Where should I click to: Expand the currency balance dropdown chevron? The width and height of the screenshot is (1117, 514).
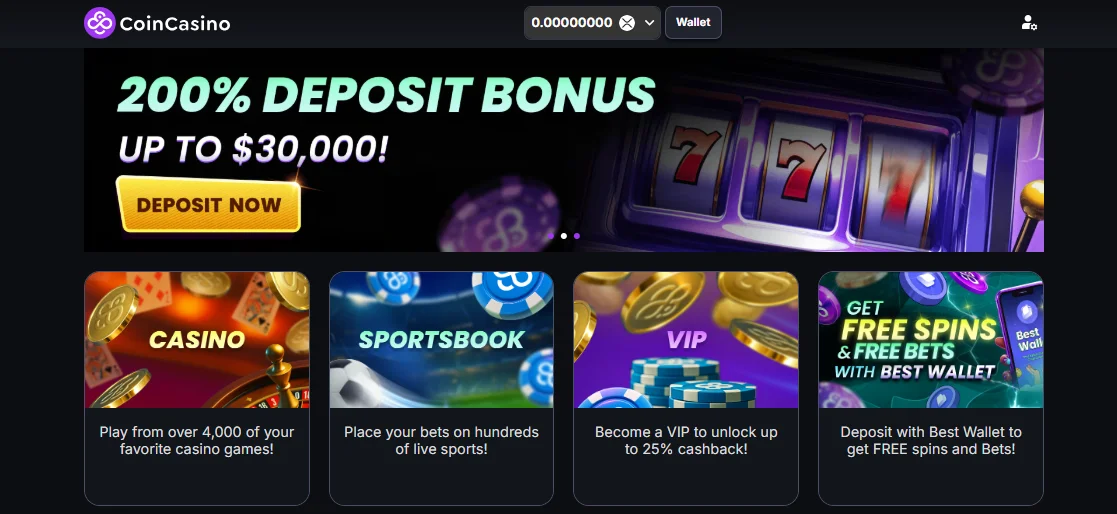pyautogui.click(x=649, y=23)
